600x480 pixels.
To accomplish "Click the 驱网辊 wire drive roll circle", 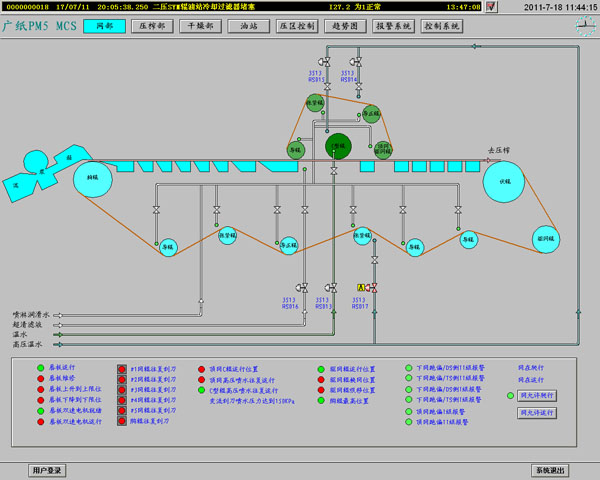I will (545, 239).
